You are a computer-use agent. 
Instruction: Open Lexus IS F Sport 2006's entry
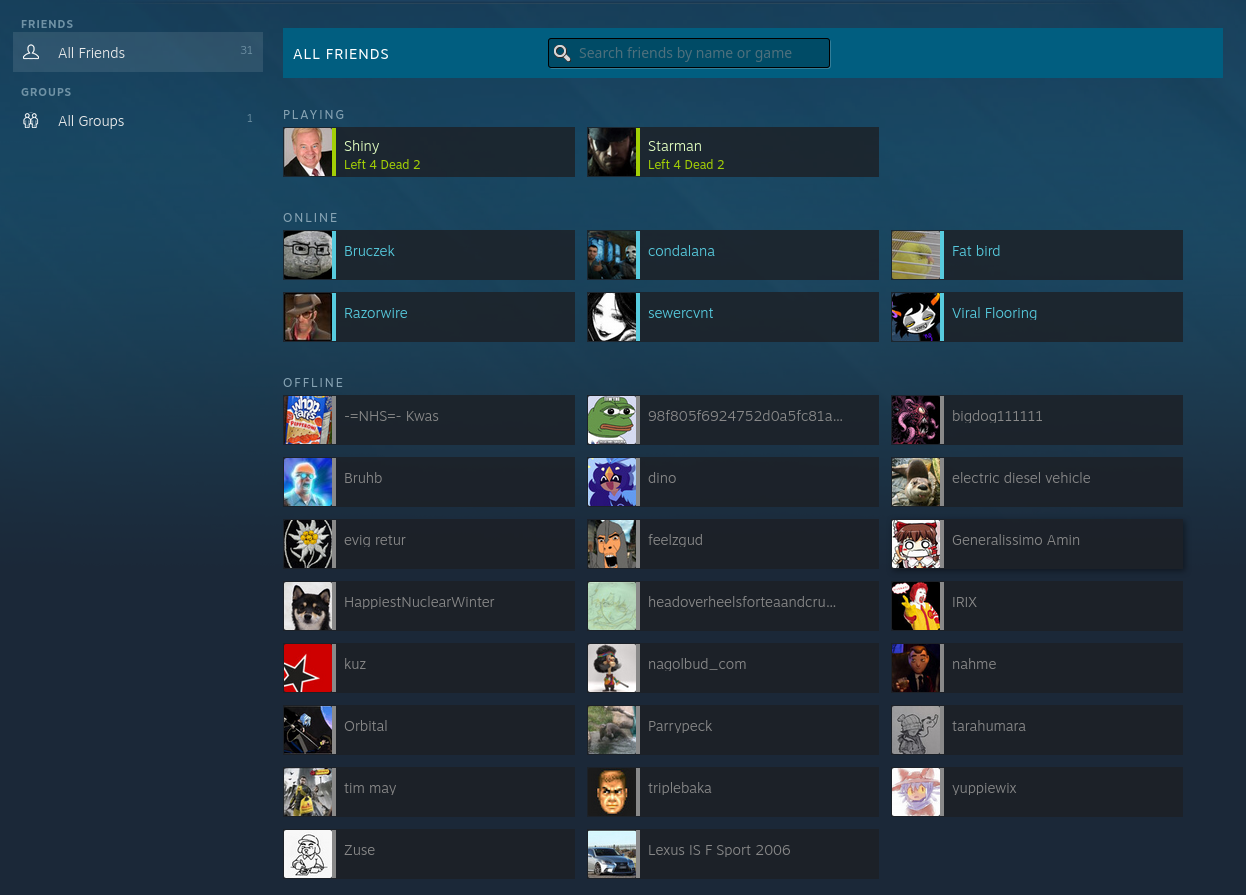[733, 854]
